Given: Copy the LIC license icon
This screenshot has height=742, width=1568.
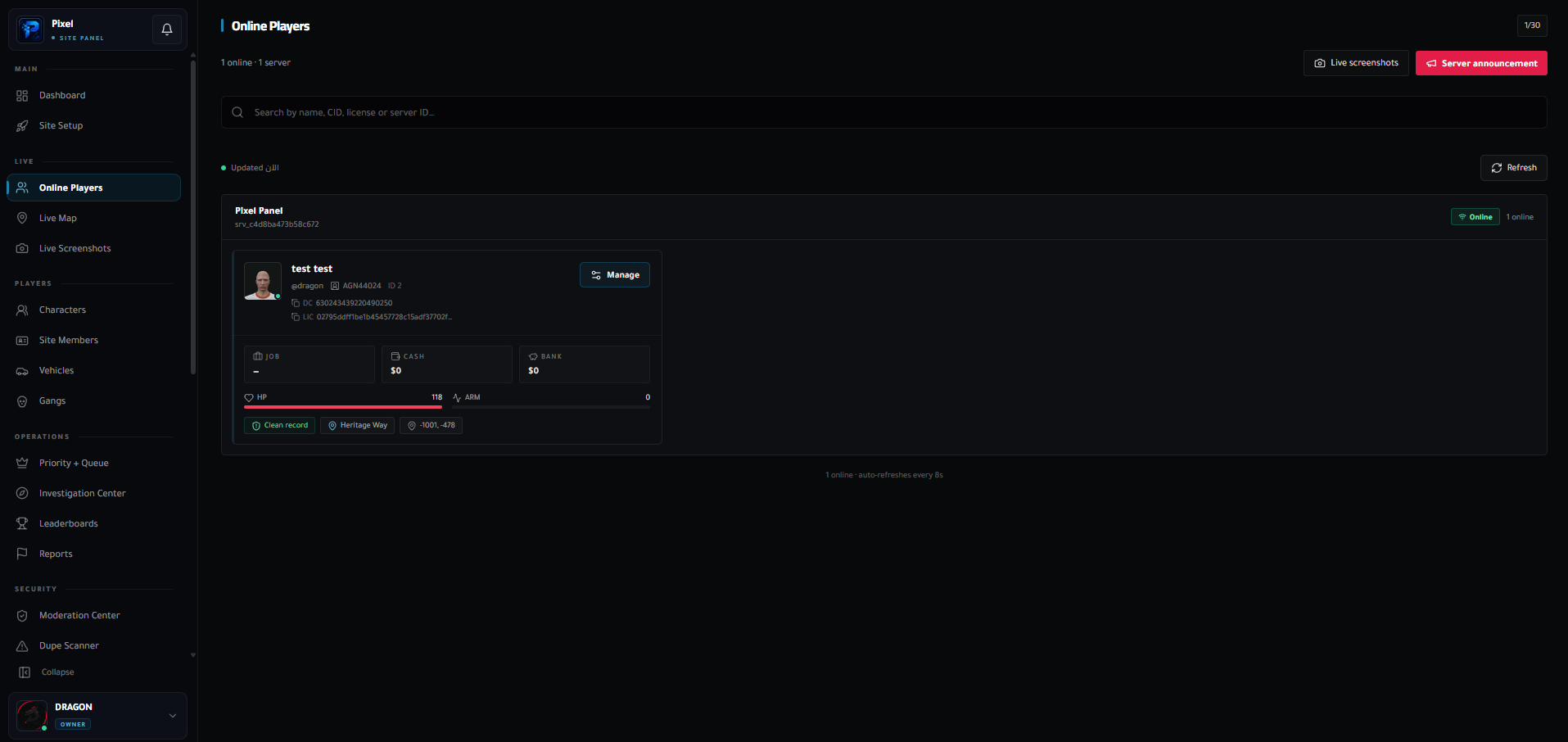Looking at the screenshot, I should pyautogui.click(x=296, y=317).
